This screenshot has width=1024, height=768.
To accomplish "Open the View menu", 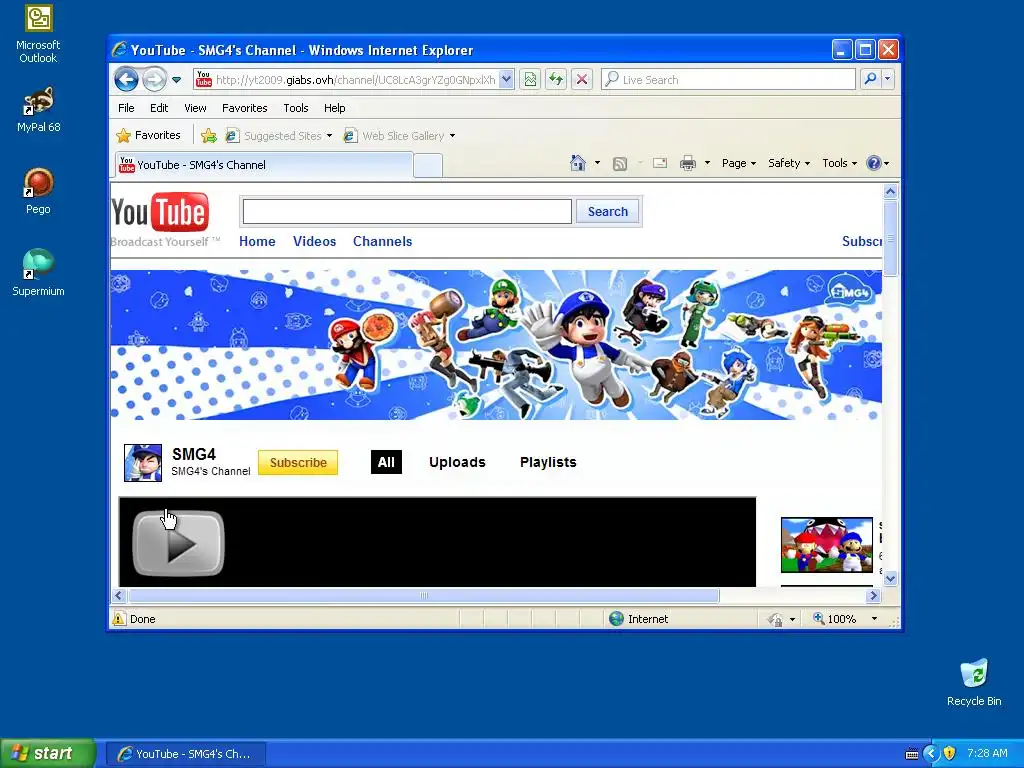I will pos(195,108).
